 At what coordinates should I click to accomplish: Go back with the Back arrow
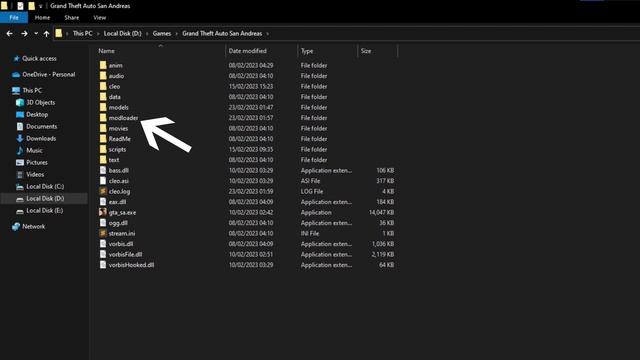(x=9, y=34)
